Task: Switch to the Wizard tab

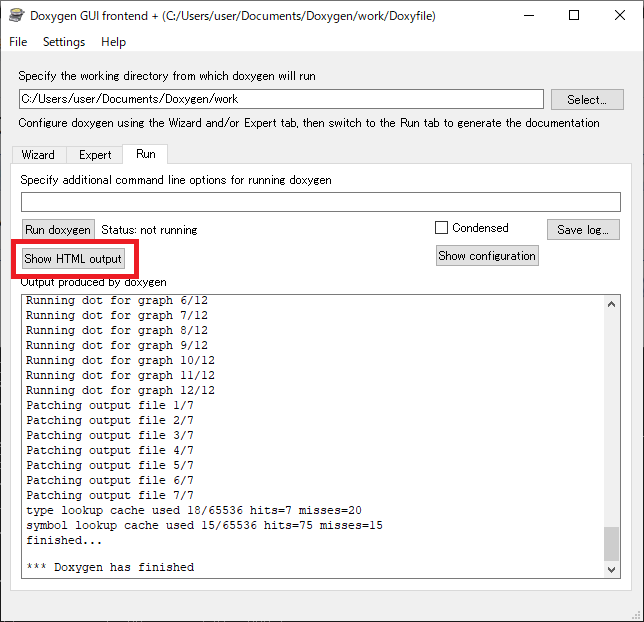Action: pyautogui.click(x=38, y=155)
